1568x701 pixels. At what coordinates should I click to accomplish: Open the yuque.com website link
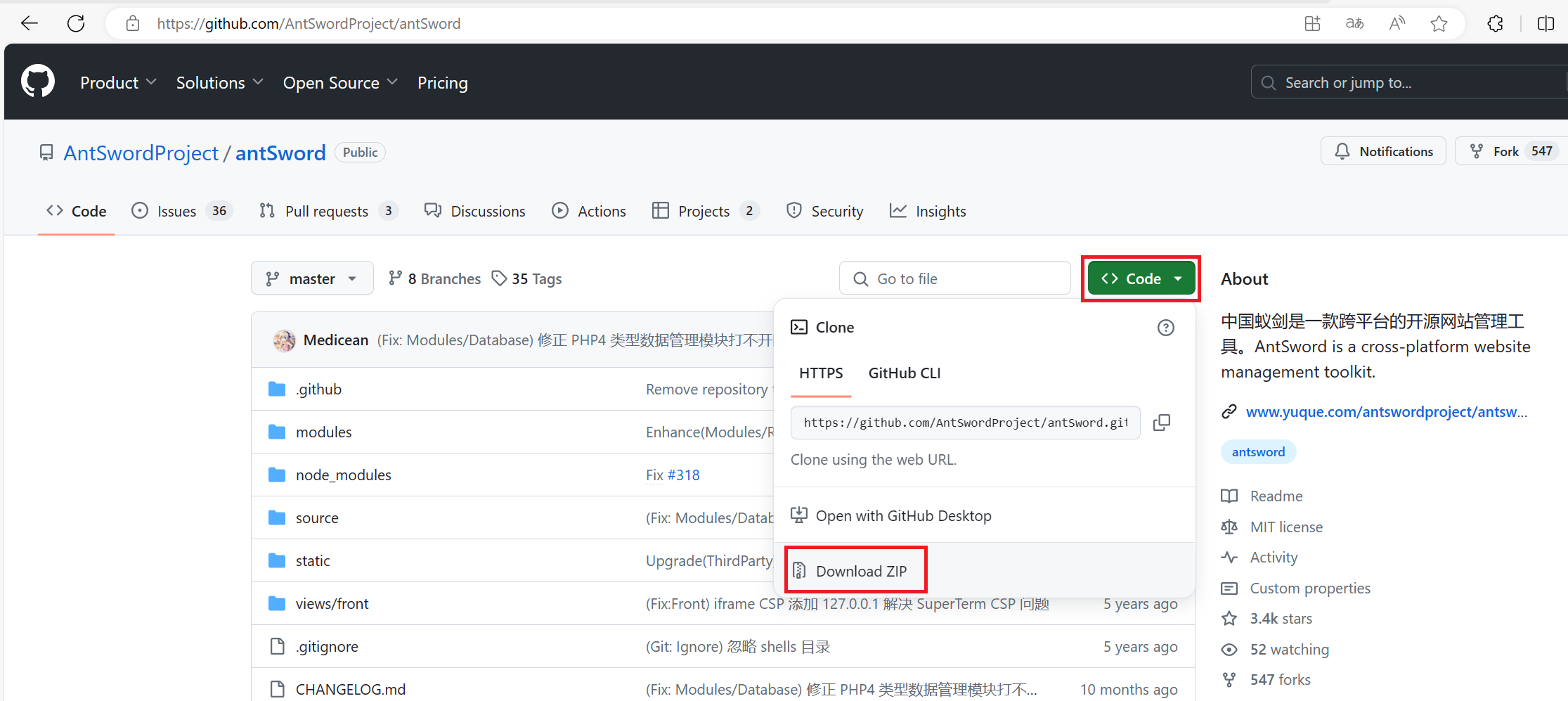tap(1387, 411)
